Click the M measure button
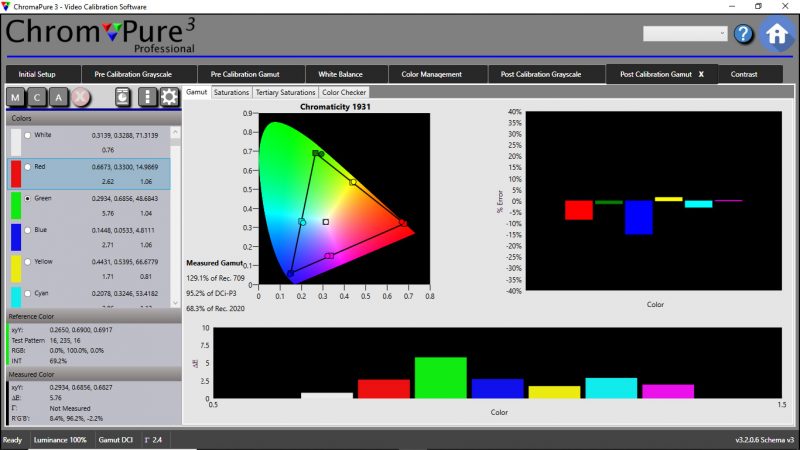This screenshot has height=450, width=800. 17,97
